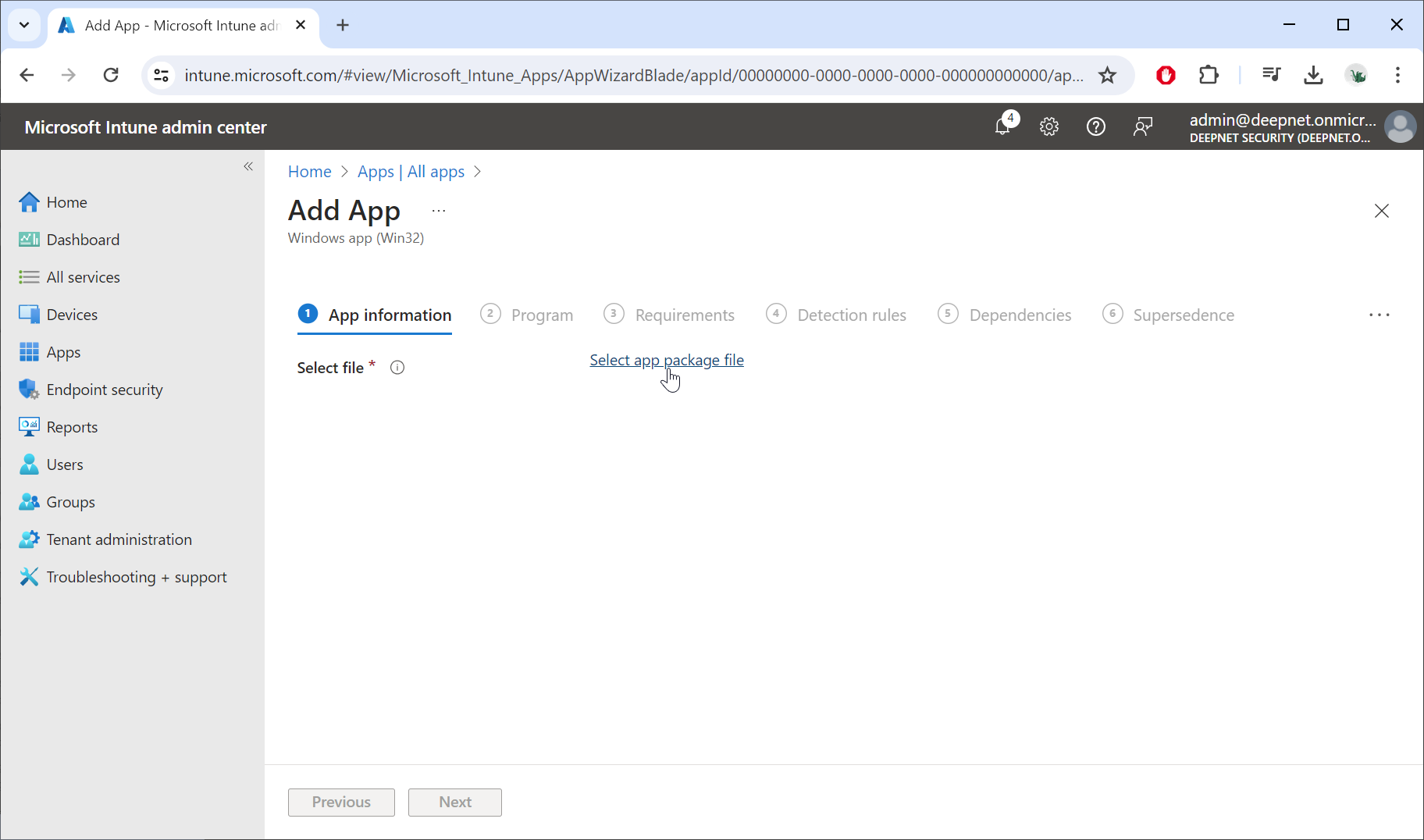
Task: Click Select app package file link
Action: (x=666, y=360)
